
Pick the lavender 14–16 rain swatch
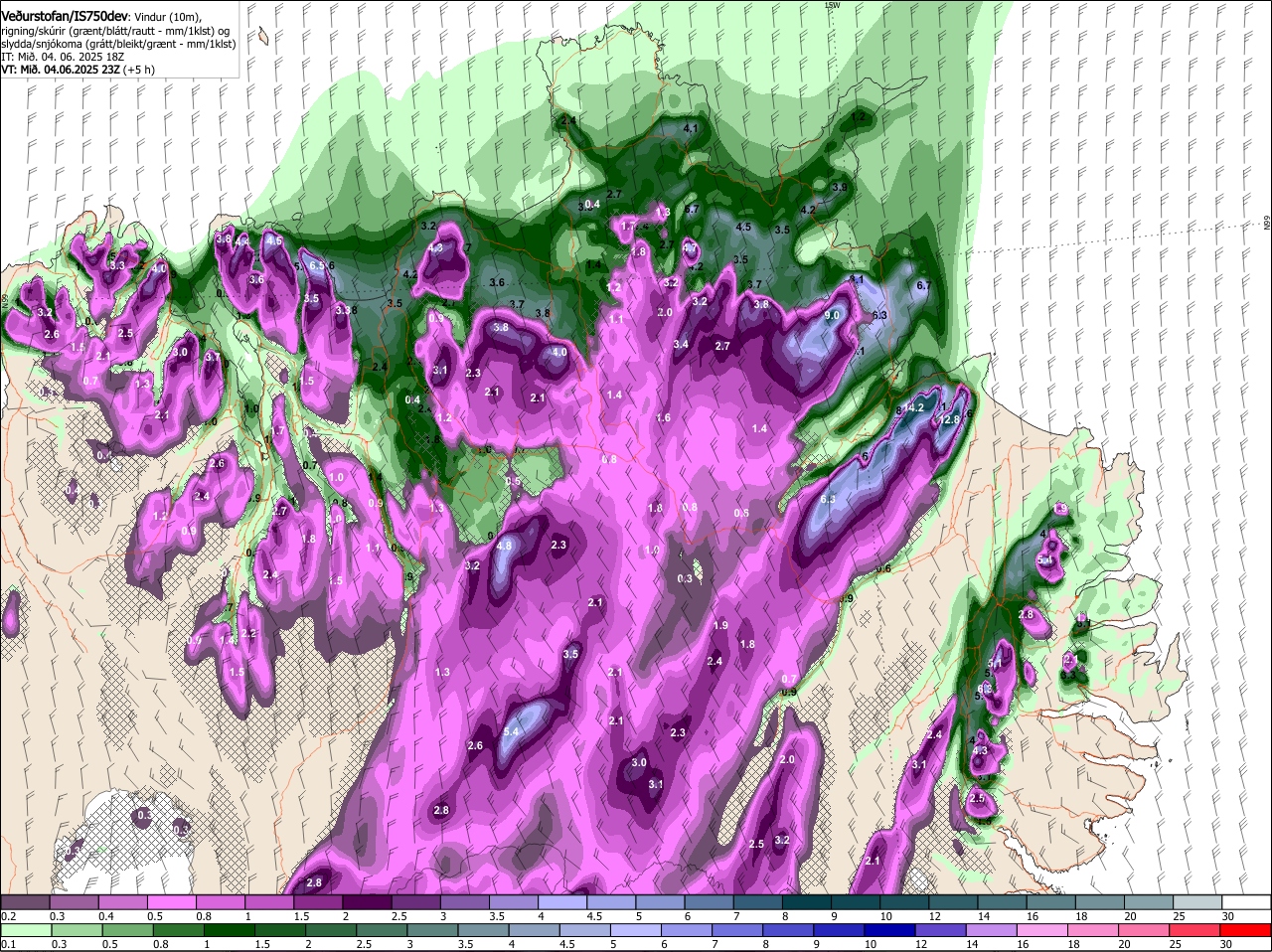pos(991,930)
